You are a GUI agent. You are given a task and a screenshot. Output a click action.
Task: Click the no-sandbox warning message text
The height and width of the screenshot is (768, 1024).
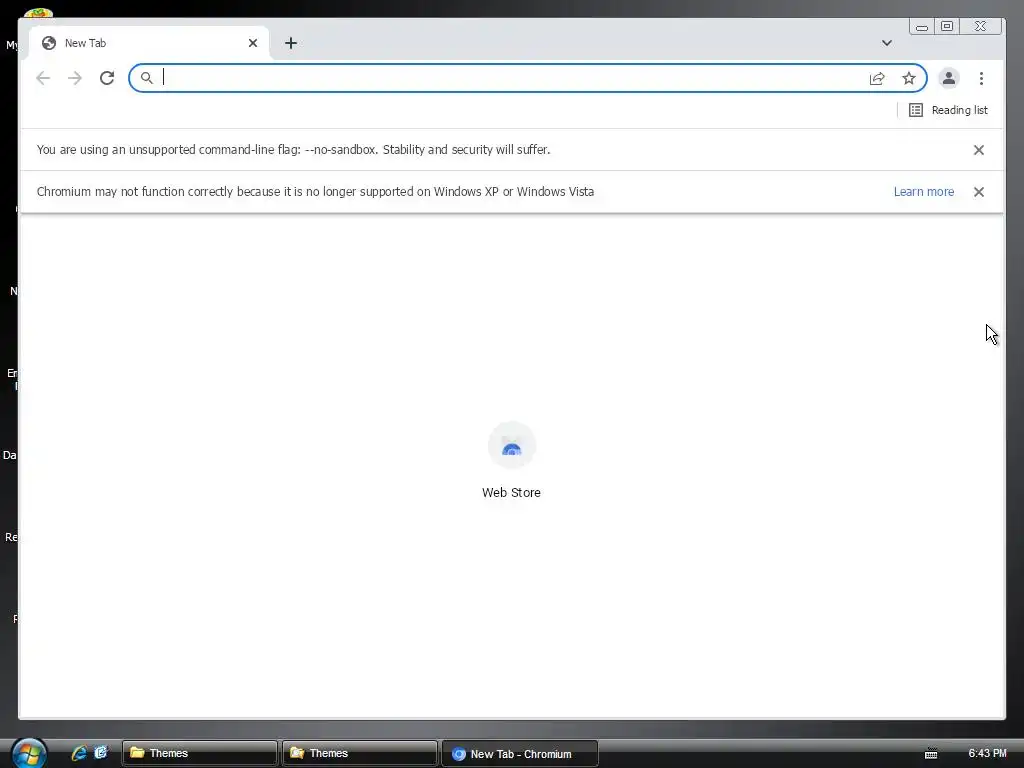tap(293, 150)
